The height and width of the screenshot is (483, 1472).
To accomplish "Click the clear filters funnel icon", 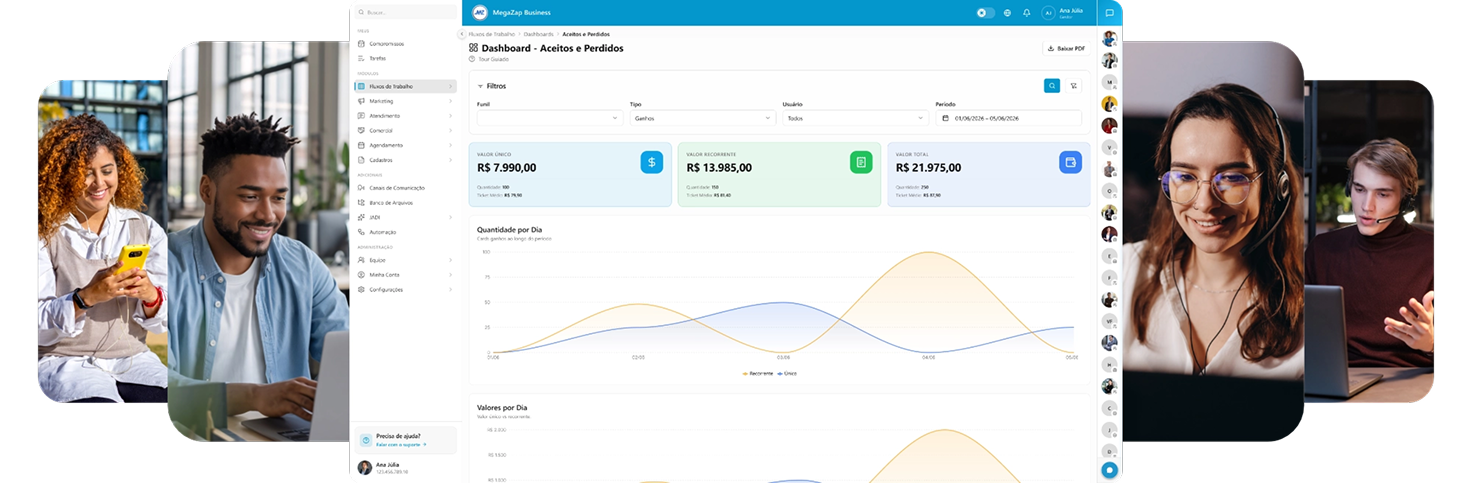I will pyautogui.click(x=1074, y=86).
